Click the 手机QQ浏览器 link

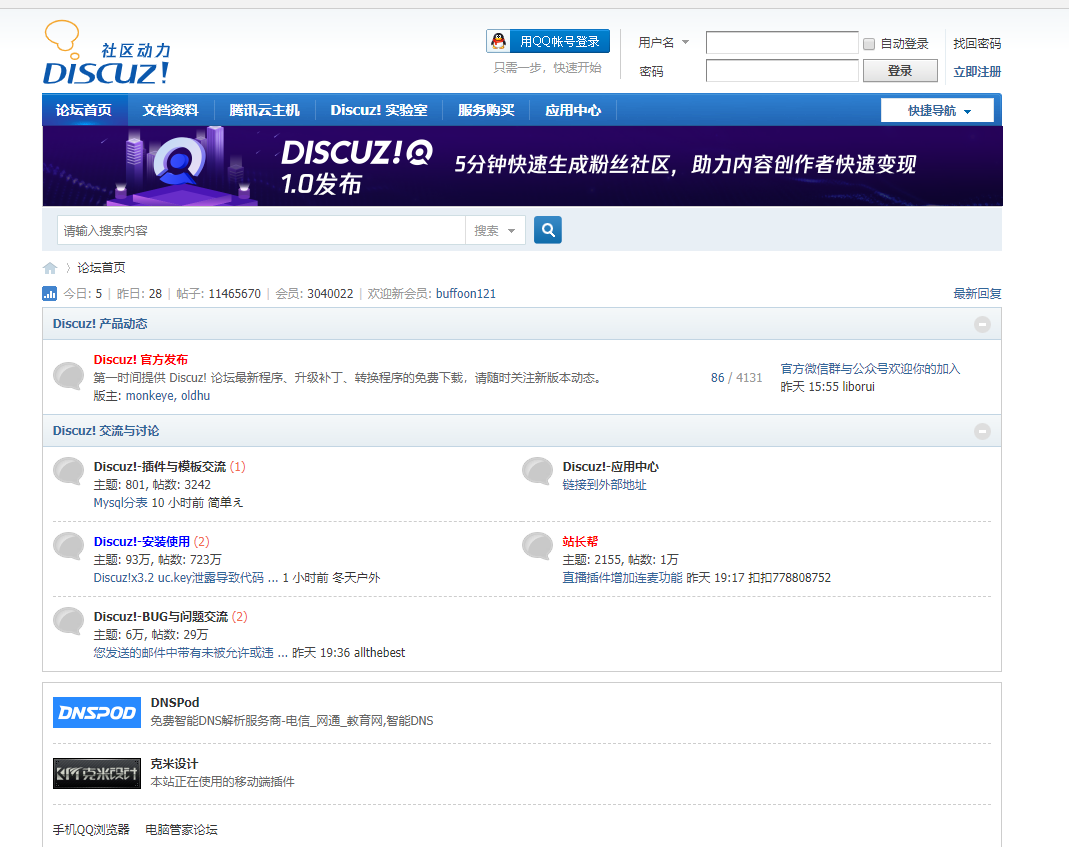(91, 830)
